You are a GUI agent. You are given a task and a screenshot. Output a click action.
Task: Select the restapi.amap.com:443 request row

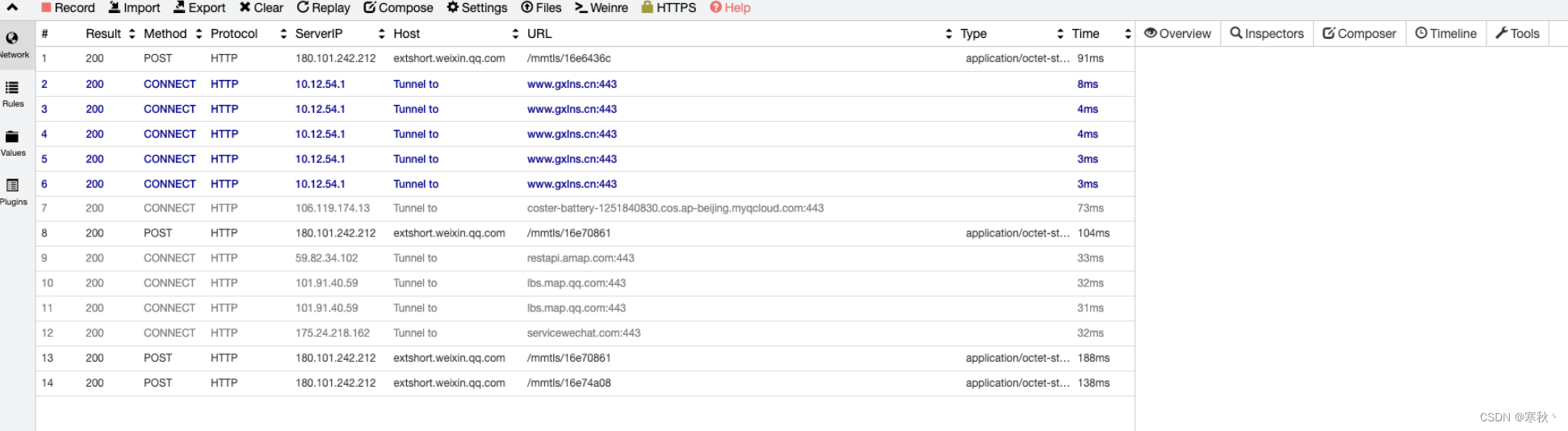(585, 258)
